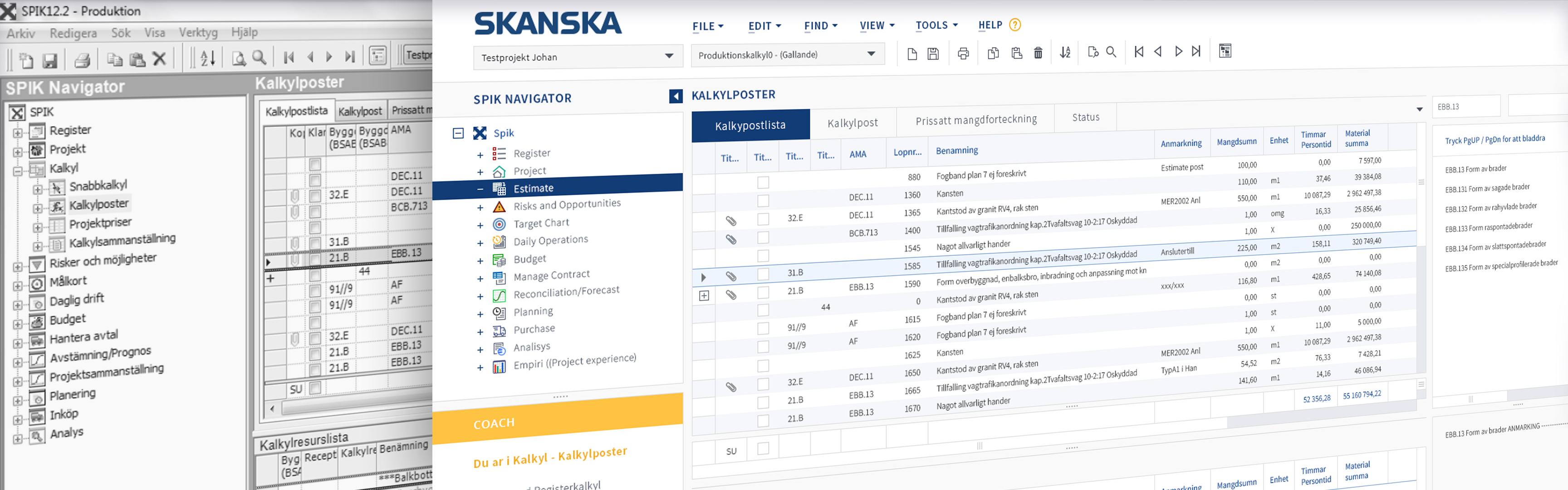Expand the Budget node in navigator

pos(480,261)
